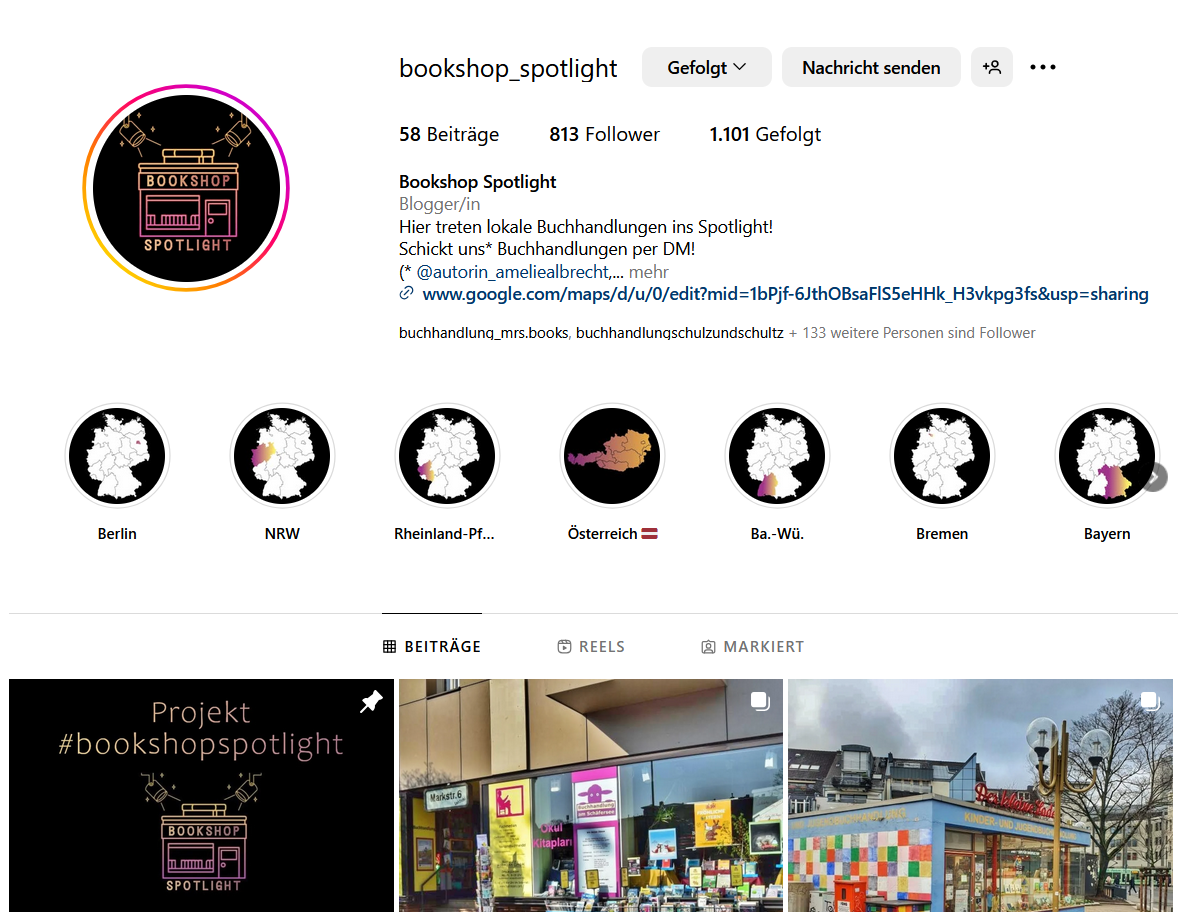Show next highlights with right arrow
The height and width of the screenshot is (912, 1182).
tap(1154, 477)
